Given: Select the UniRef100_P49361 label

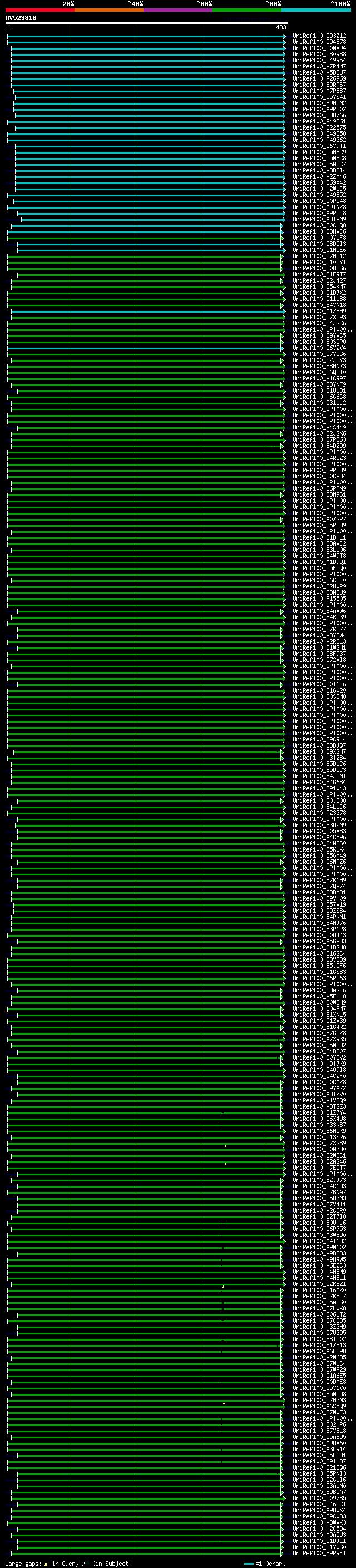Looking at the screenshot, I should point(319,121).
